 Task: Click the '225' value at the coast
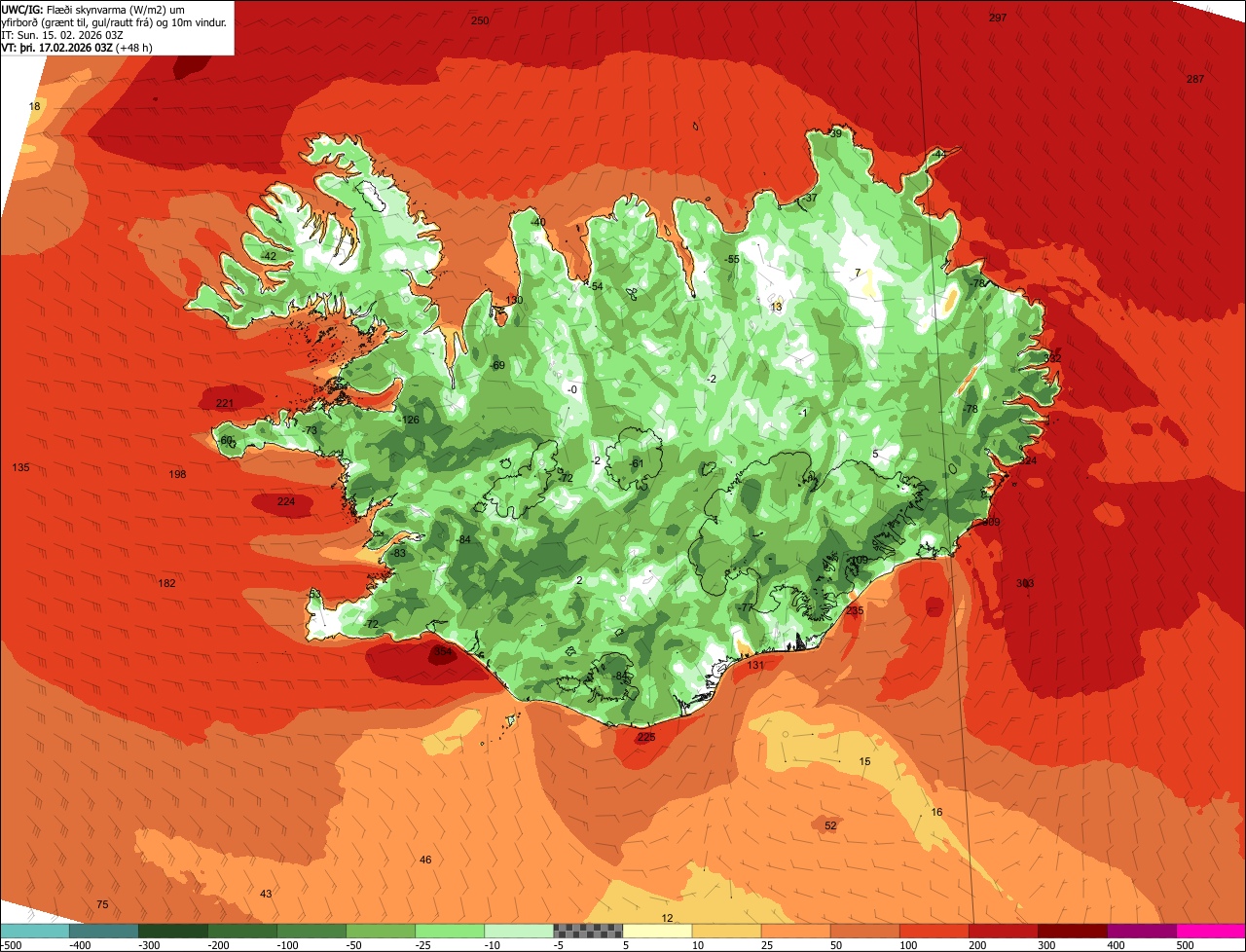(x=646, y=737)
